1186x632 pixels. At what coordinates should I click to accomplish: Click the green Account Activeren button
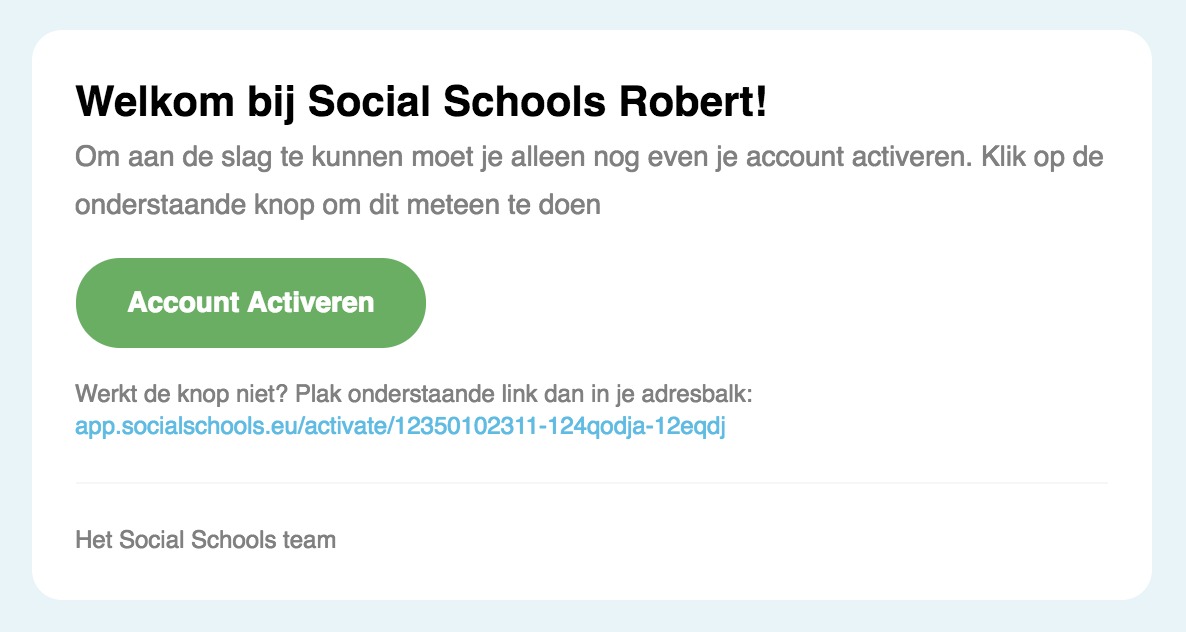point(250,303)
